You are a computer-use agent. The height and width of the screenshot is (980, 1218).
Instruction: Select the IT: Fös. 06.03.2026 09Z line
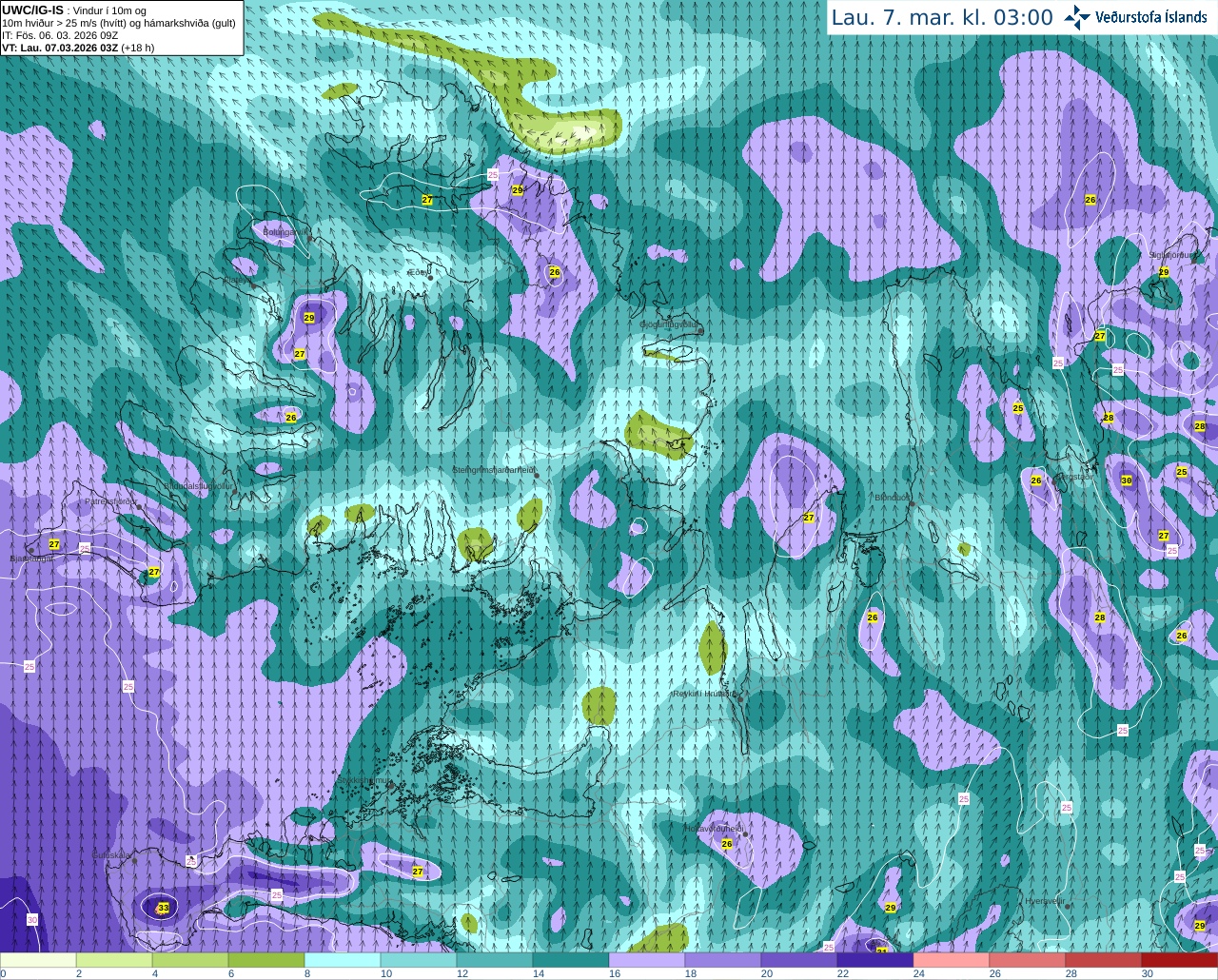(60, 34)
